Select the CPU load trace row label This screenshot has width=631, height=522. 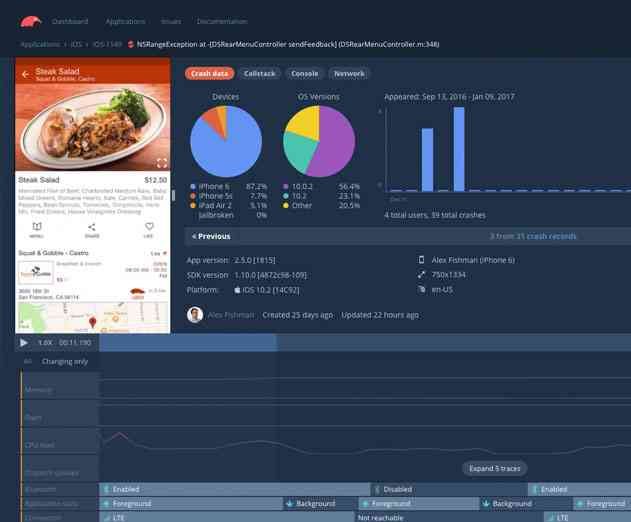(x=39, y=445)
